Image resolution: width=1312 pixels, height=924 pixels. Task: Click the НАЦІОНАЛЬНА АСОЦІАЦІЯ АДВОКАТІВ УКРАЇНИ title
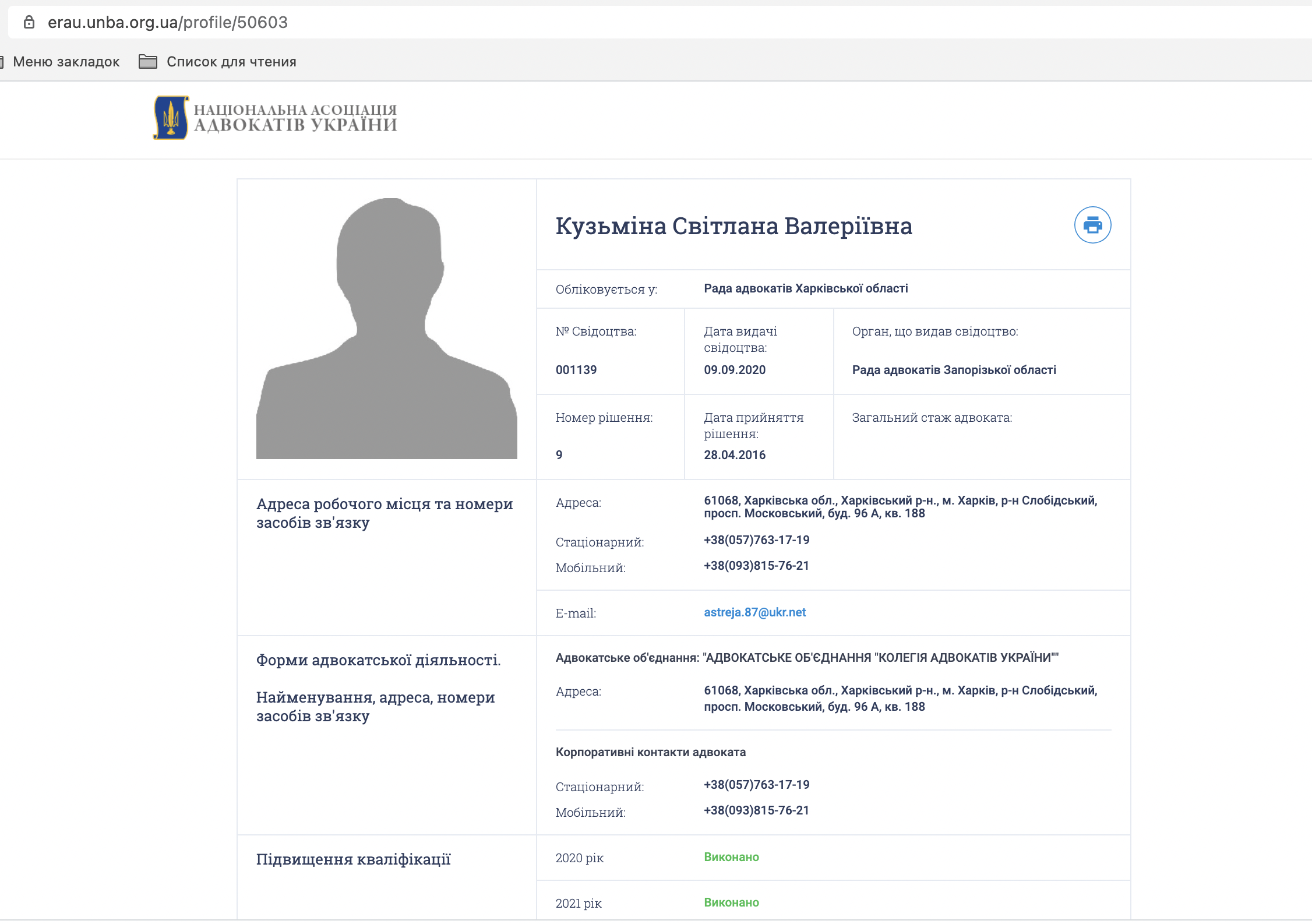(295, 118)
